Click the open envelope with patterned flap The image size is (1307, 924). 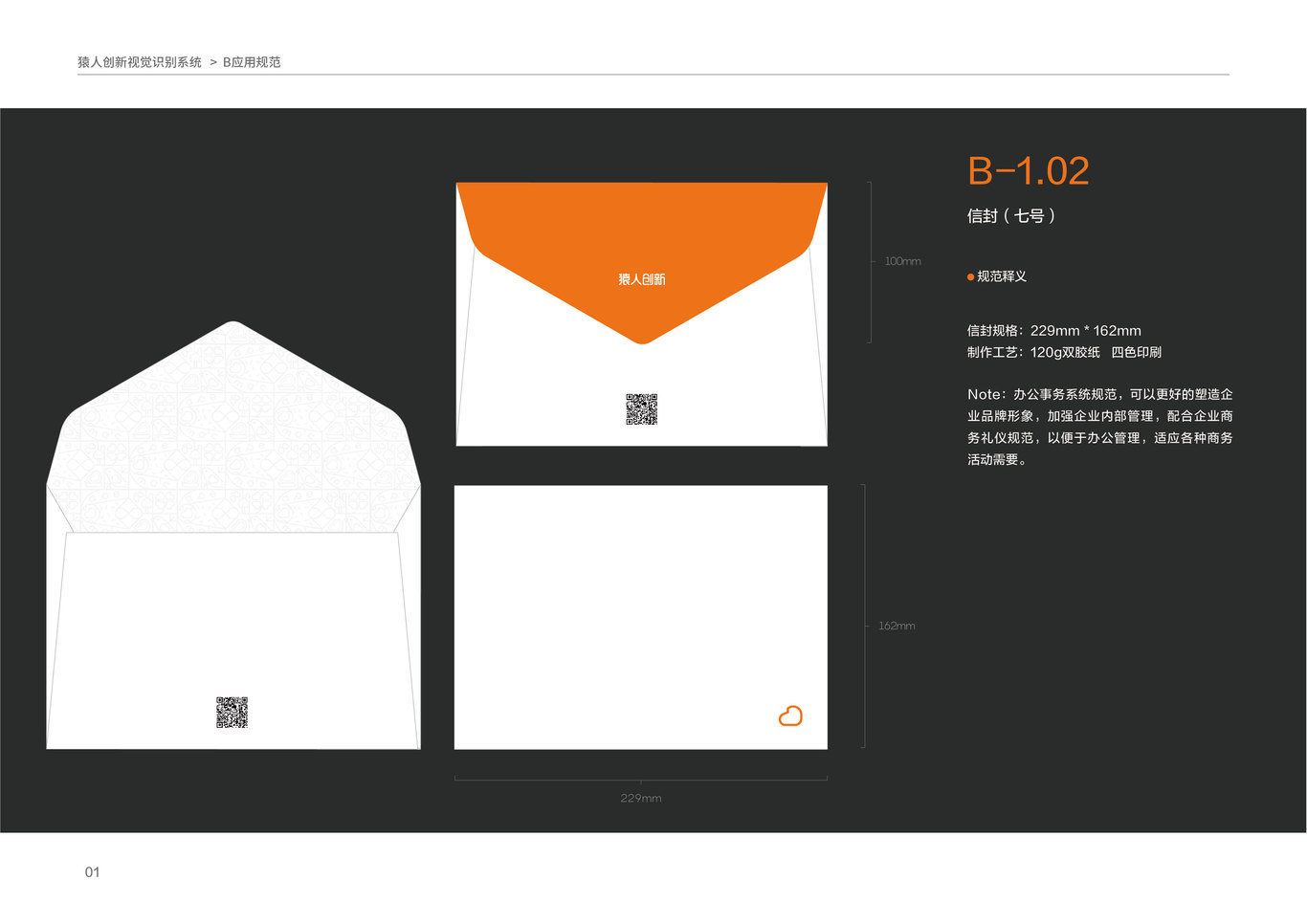233,535
